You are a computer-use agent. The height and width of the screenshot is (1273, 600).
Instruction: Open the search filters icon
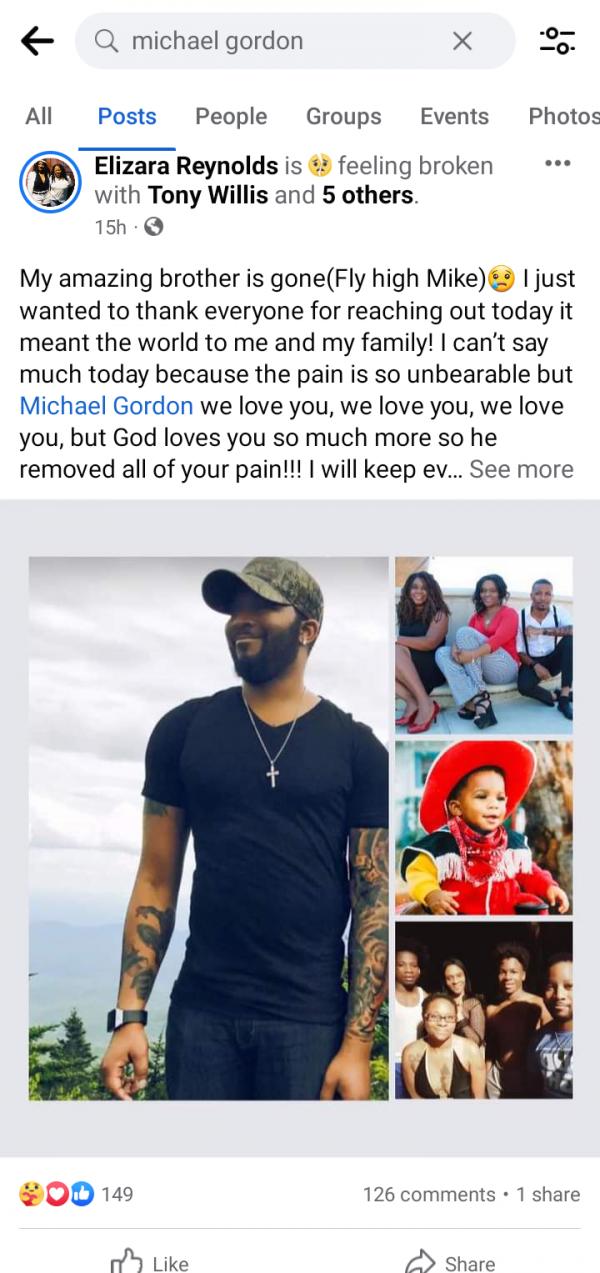[557, 41]
